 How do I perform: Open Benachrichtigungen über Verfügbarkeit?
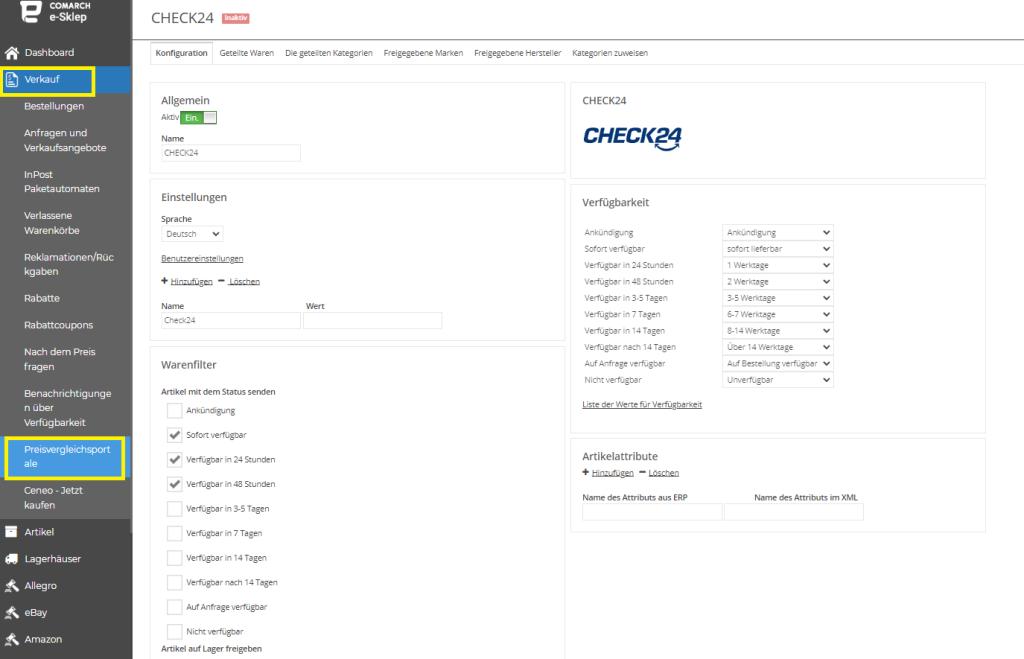(68, 408)
